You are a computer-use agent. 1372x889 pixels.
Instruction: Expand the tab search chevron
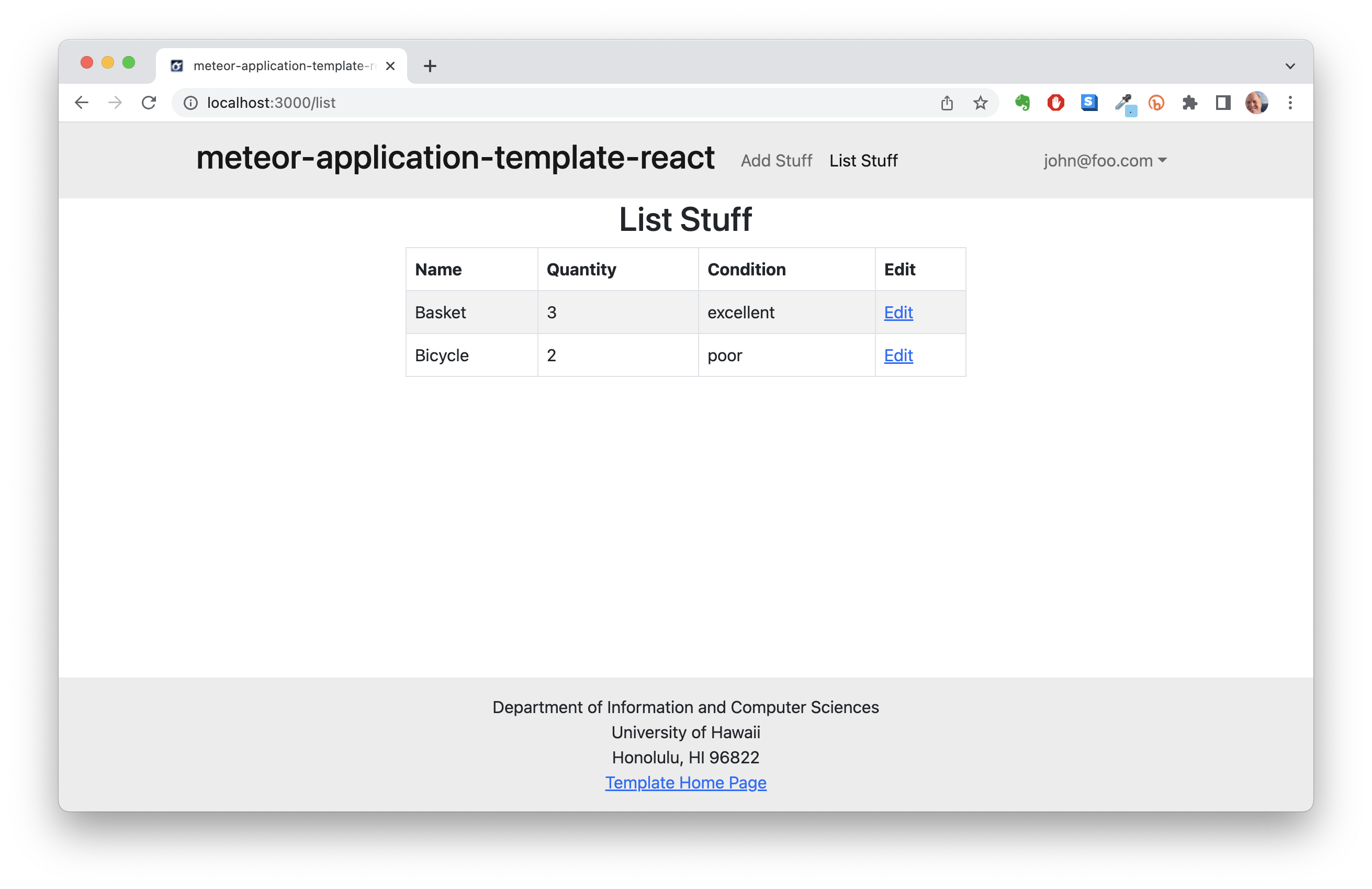[x=1290, y=66]
